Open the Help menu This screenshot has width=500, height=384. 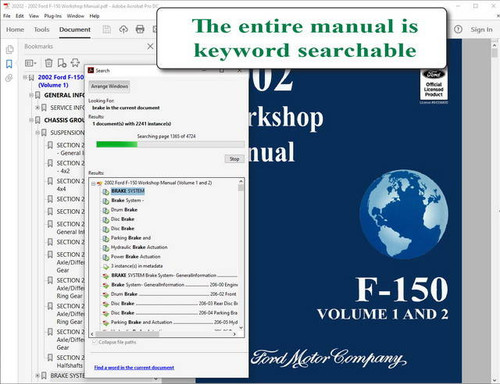tap(94, 16)
